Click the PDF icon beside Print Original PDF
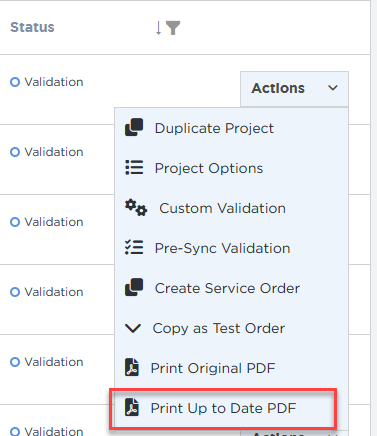This screenshot has width=377, height=436. click(132, 367)
